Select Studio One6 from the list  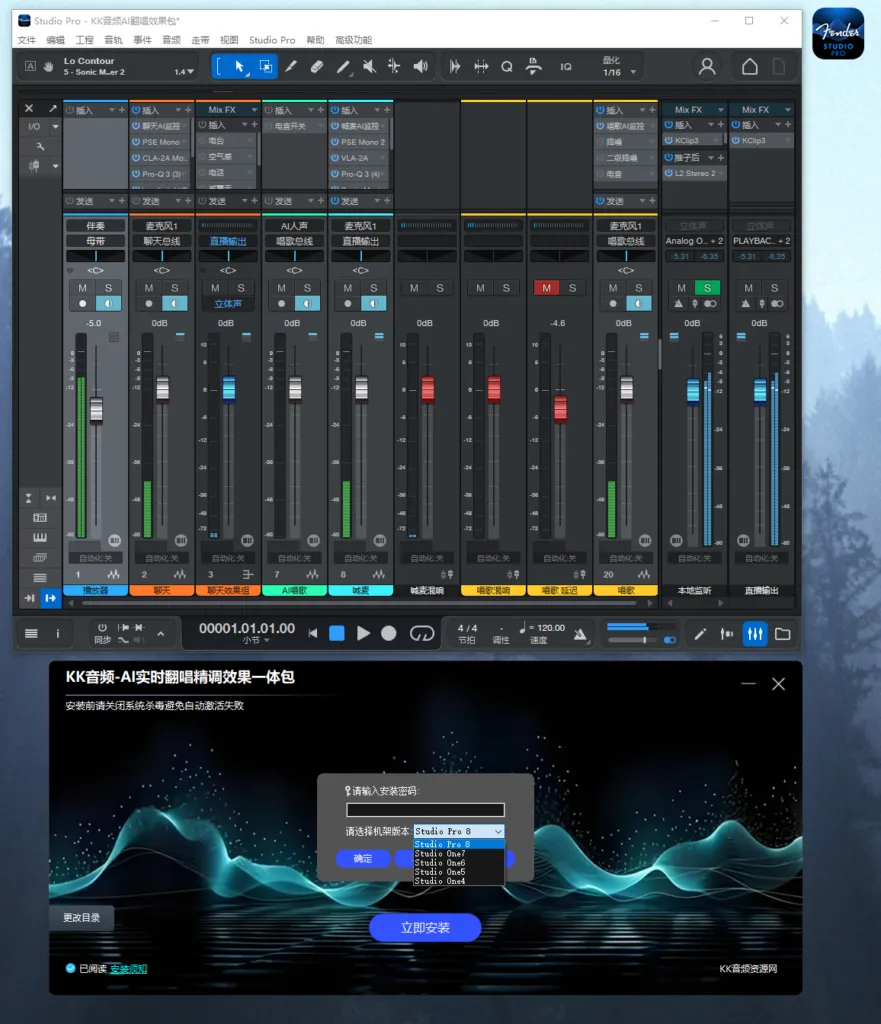point(458,863)
